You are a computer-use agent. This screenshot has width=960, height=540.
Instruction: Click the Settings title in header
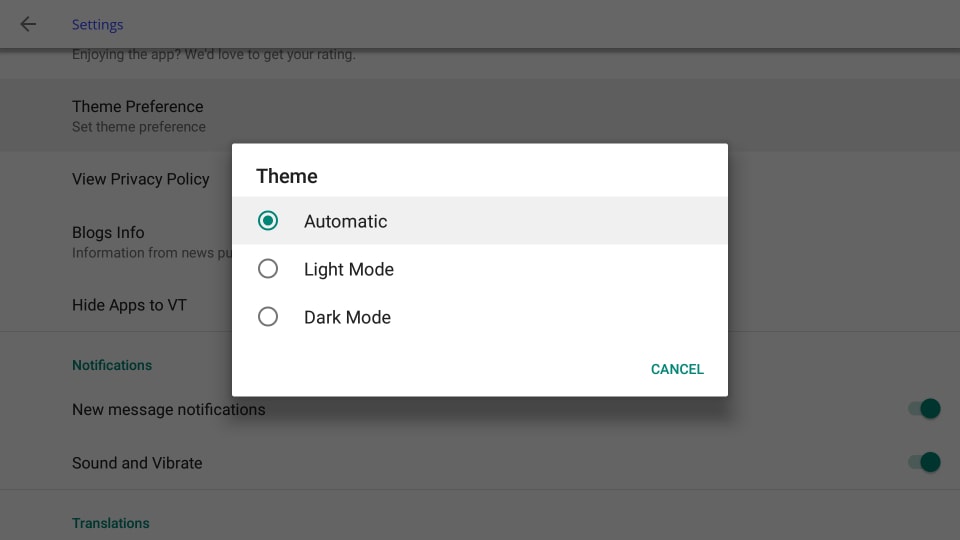[97, 24]
